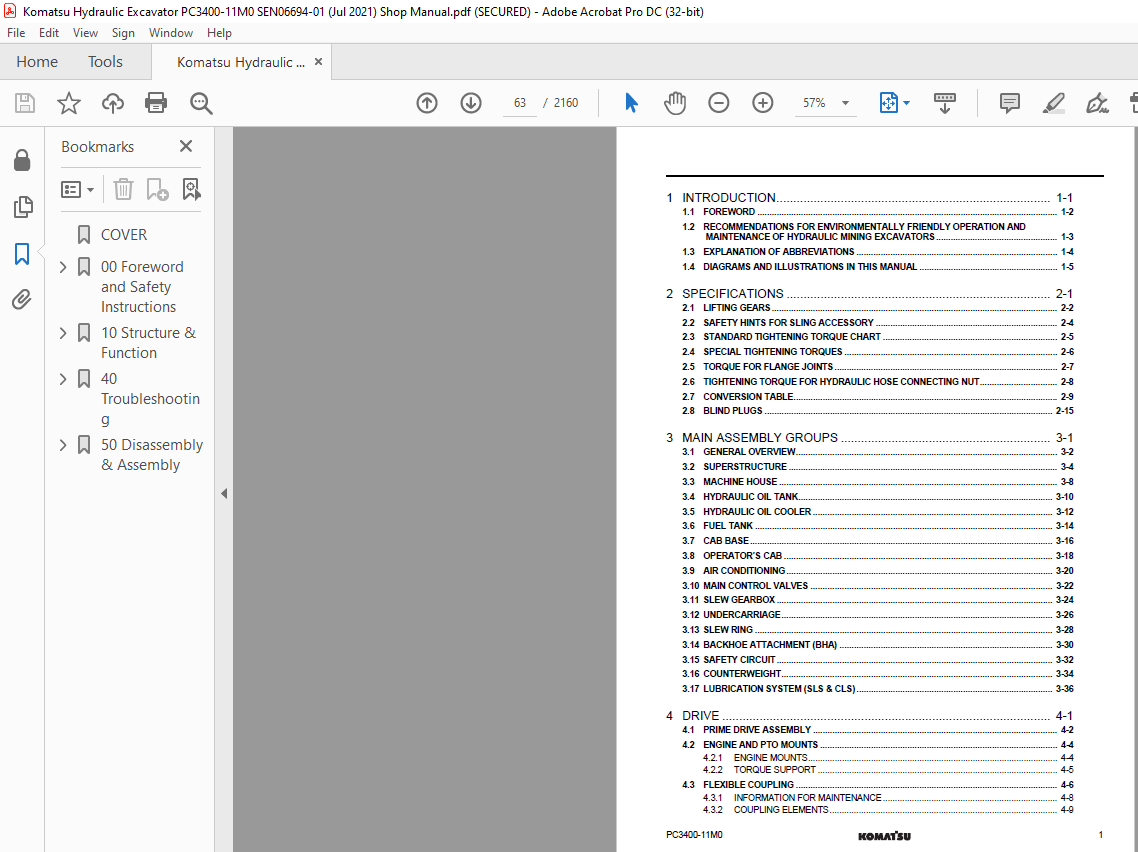Delete selected bookmark trash icon

click(x=123, y=189)
